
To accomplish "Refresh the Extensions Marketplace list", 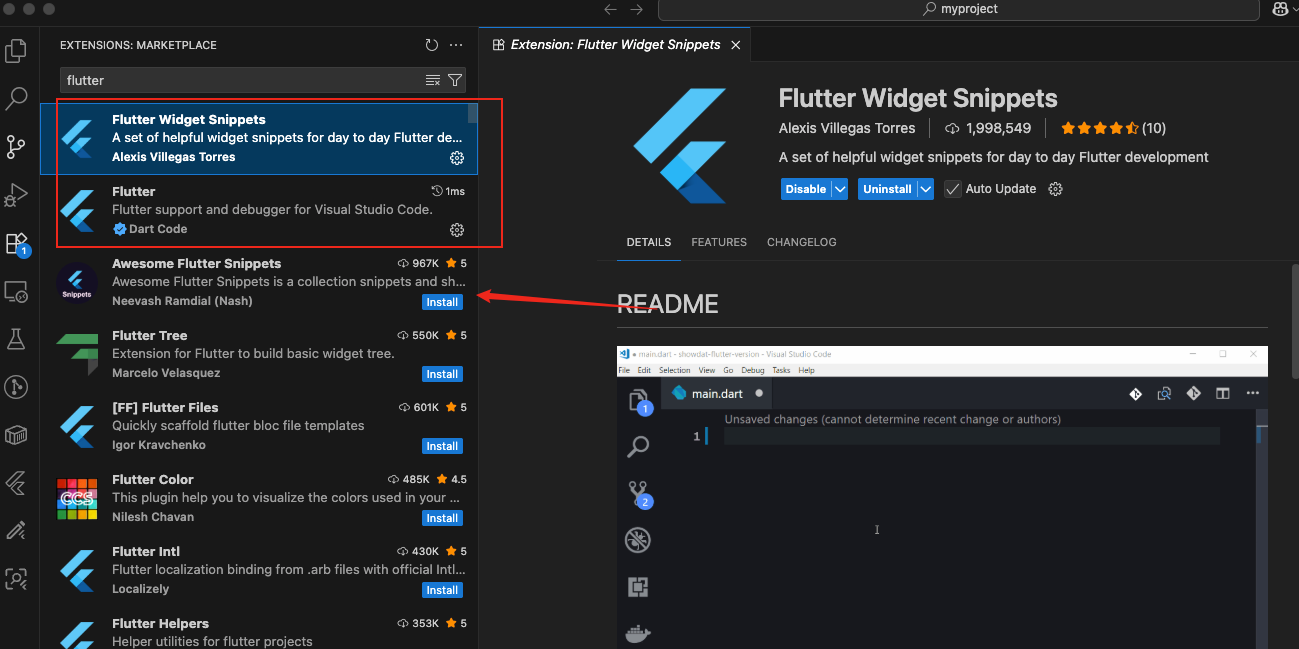I will [431, 45].
